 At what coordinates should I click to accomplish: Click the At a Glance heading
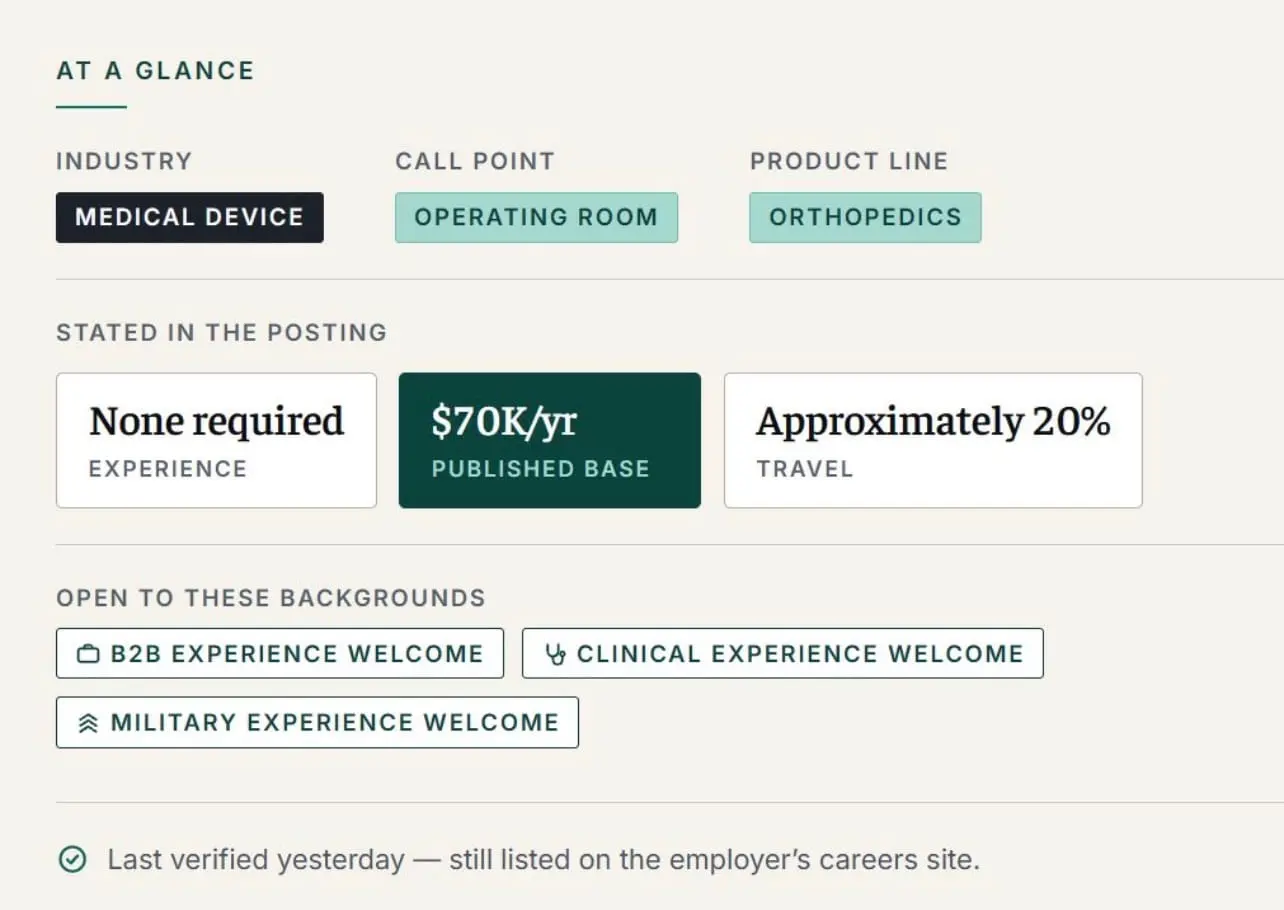(156, 71)
